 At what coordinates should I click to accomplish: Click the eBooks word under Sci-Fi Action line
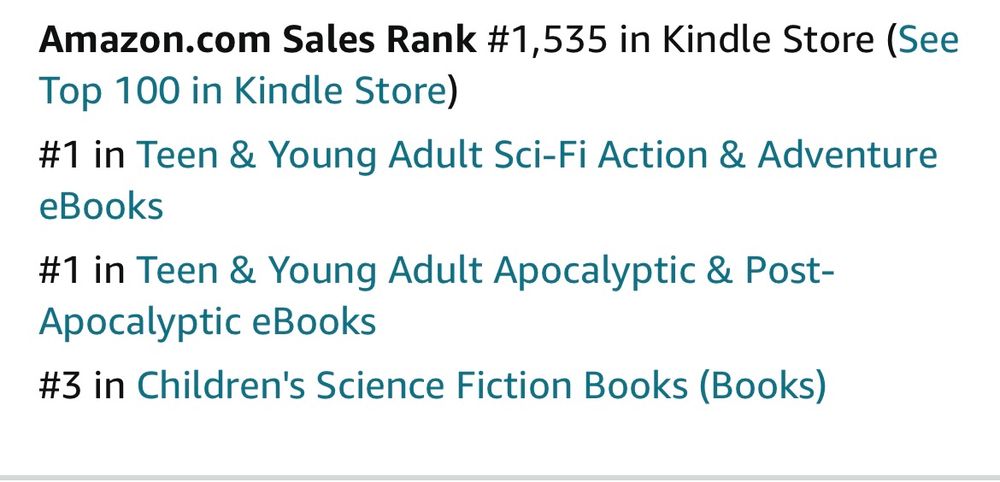[101, 206]
